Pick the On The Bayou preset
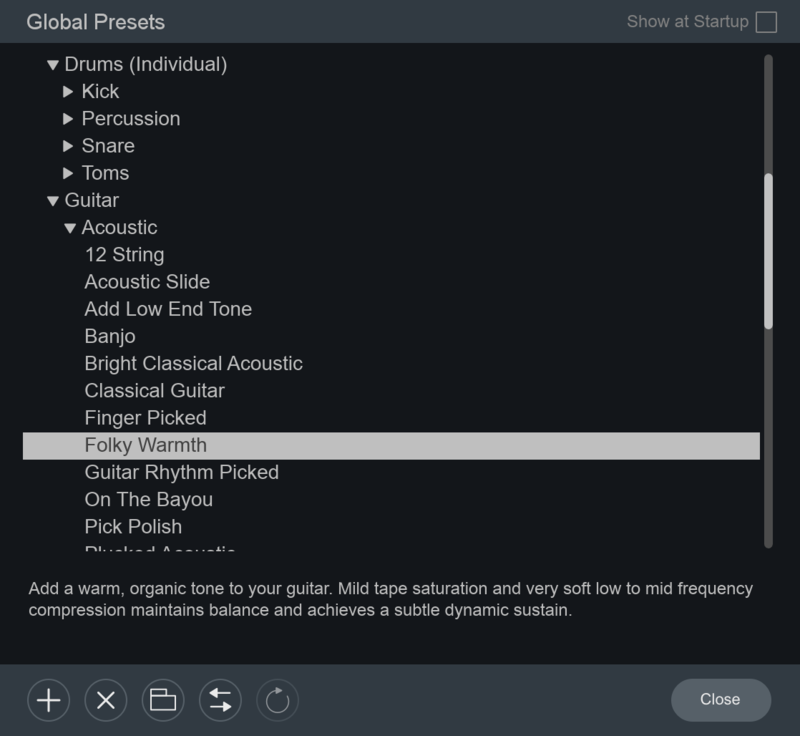This screenshot has width=800, height=736. (x=148, y=499)
